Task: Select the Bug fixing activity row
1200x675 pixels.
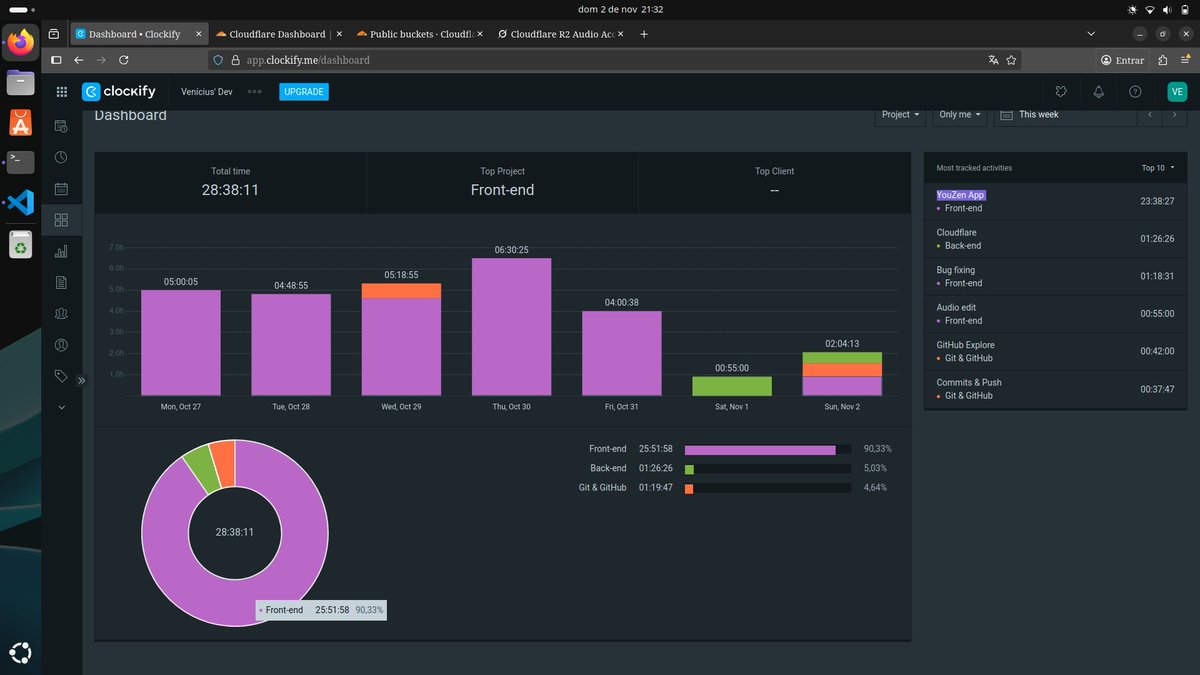Action: click(1055, 276)
